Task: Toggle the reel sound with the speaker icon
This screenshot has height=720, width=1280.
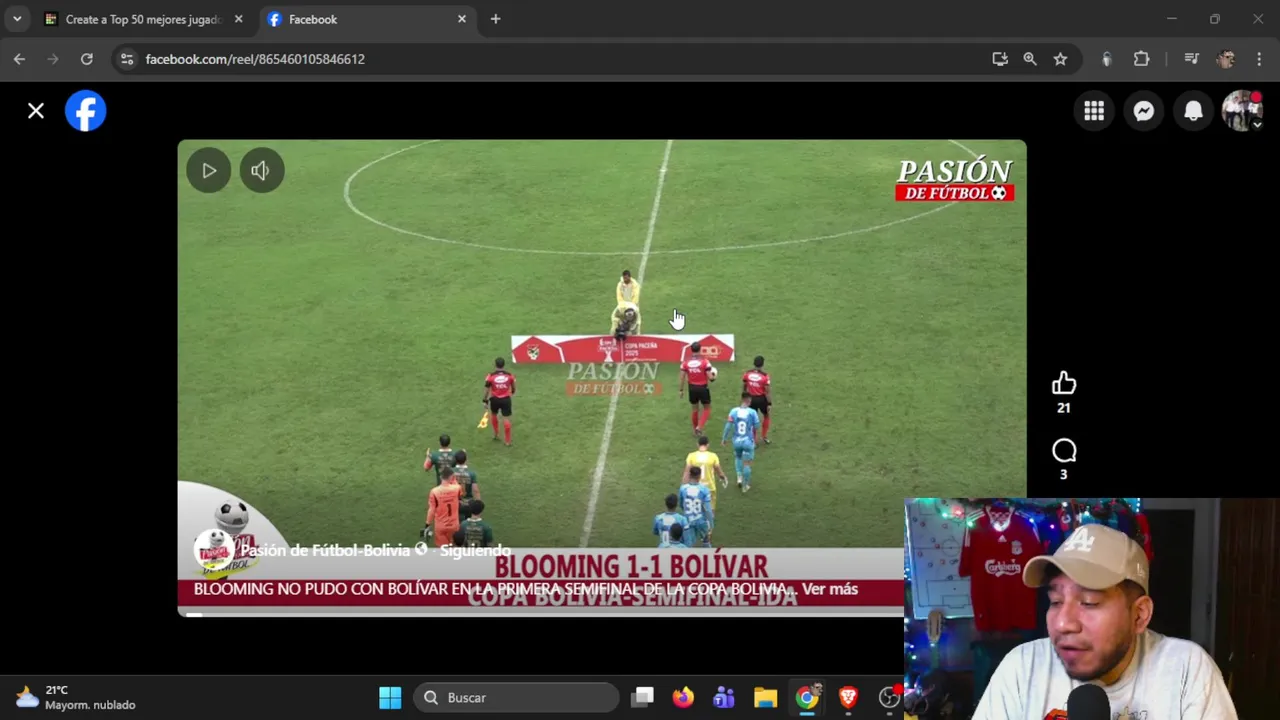Action: point(261,171)
